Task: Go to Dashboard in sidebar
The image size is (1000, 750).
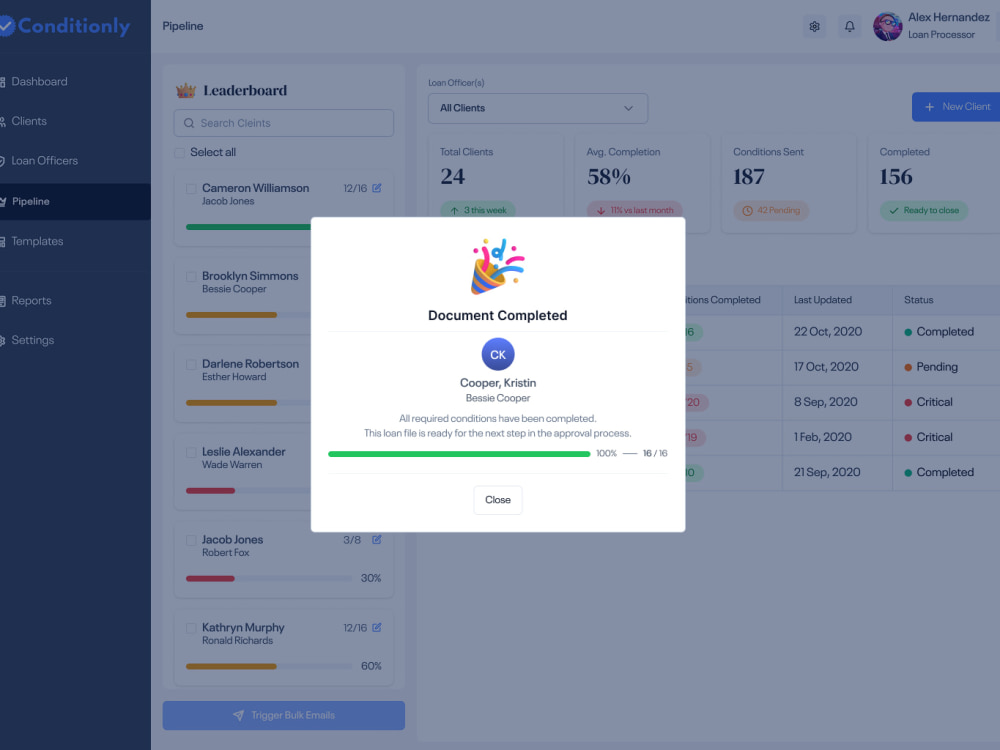Action: (x=39, y=82)
